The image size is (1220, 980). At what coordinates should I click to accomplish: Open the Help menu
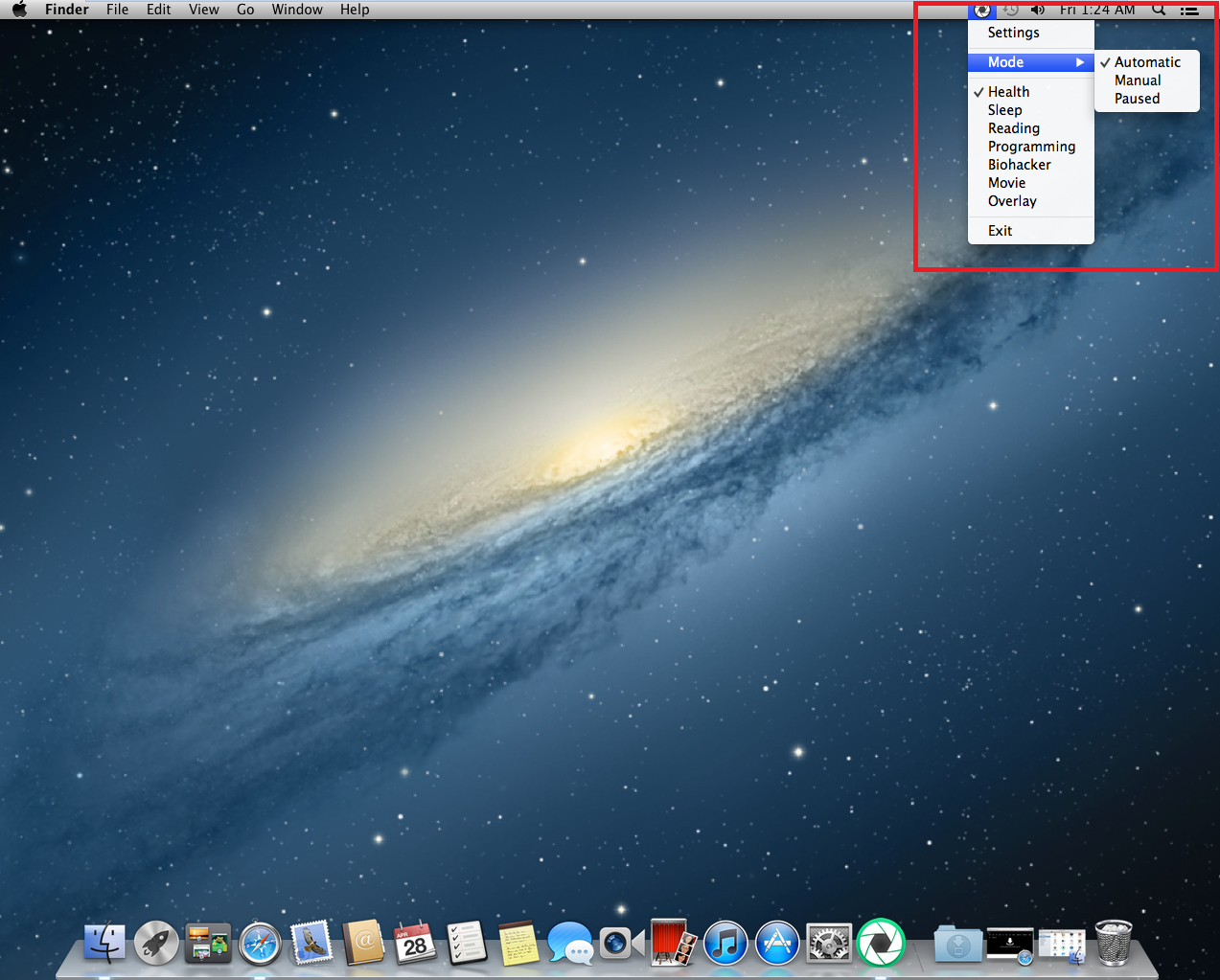click(x=355, y=10)
